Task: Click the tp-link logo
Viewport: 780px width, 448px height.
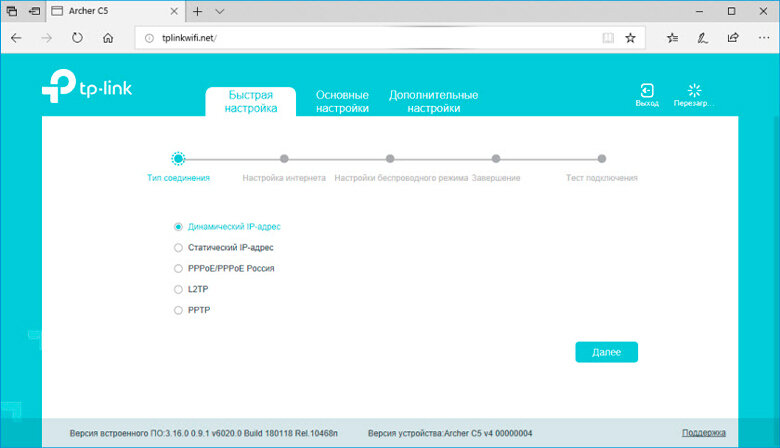Action: [87, 86]
